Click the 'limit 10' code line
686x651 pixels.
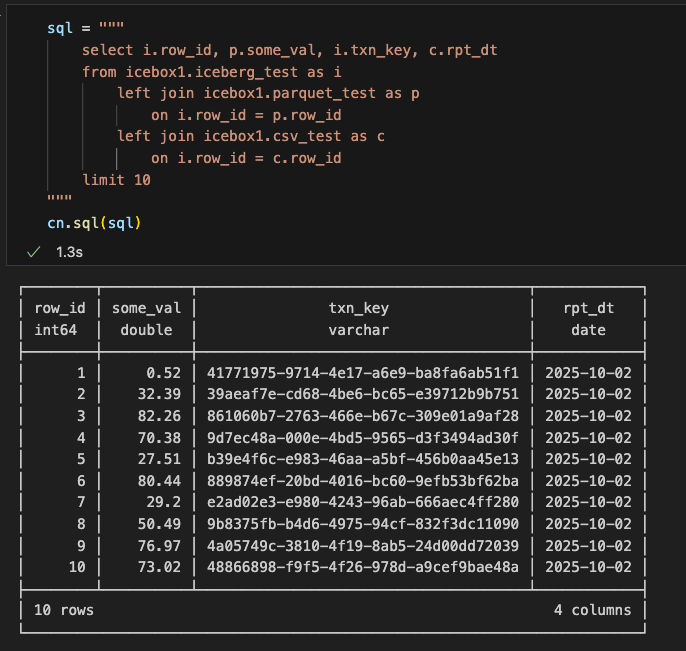(116, 180)
